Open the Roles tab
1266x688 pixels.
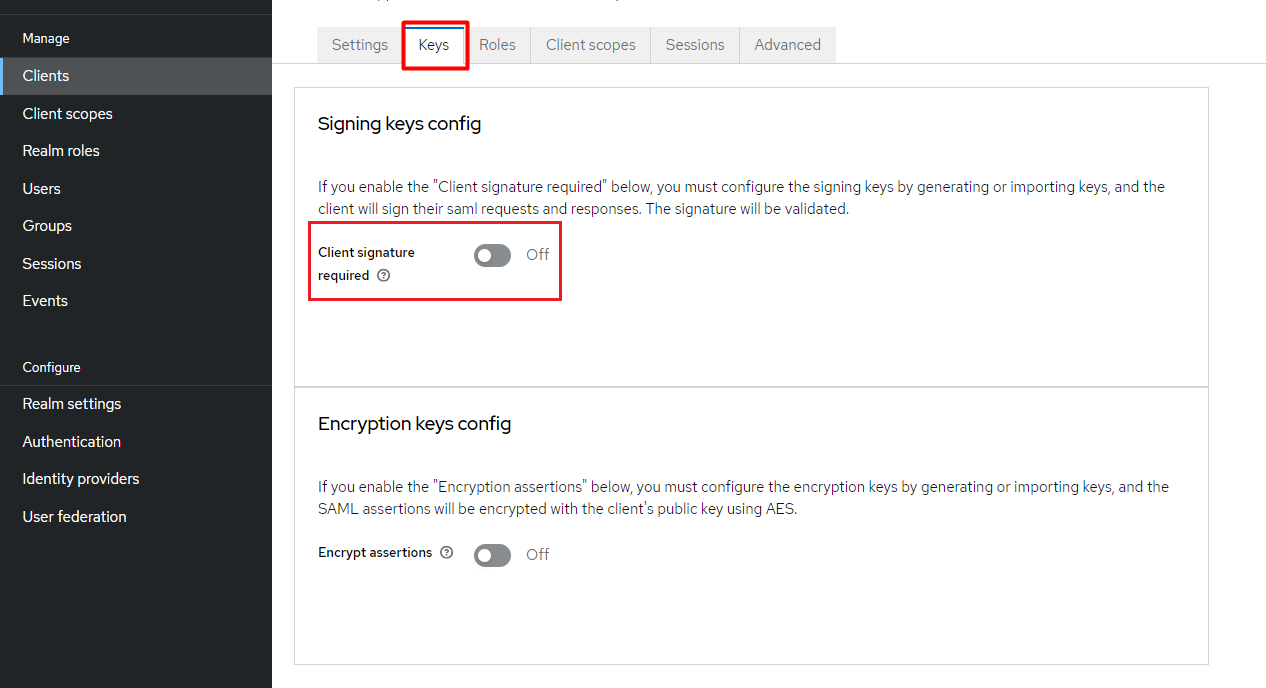point(497,45)
